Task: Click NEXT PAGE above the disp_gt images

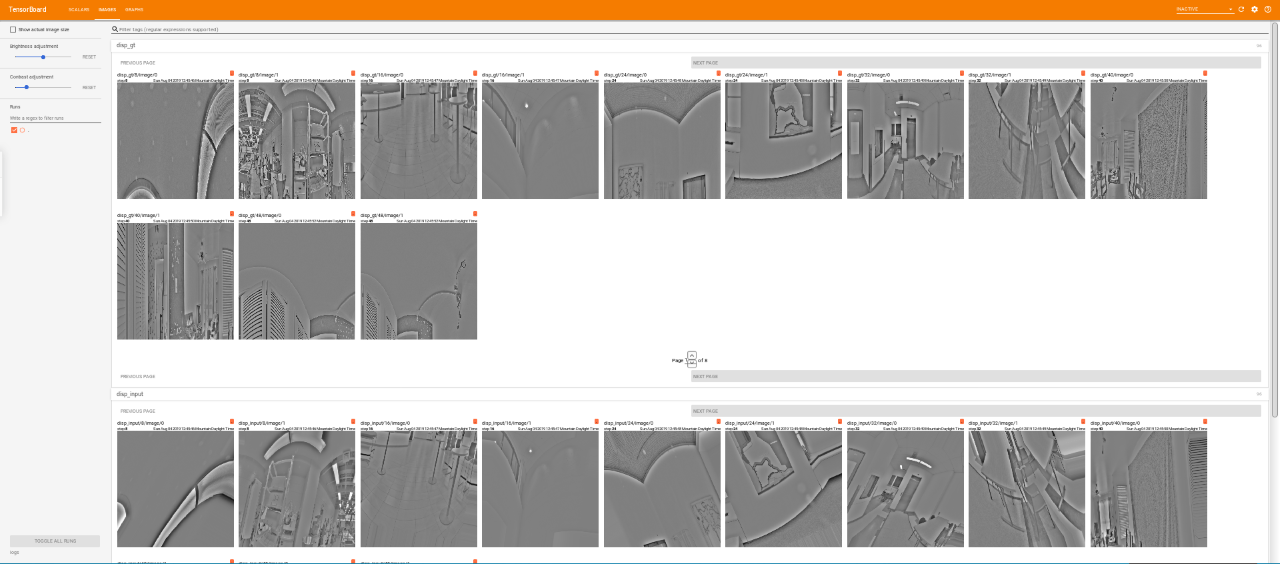Action: [977, 62]
